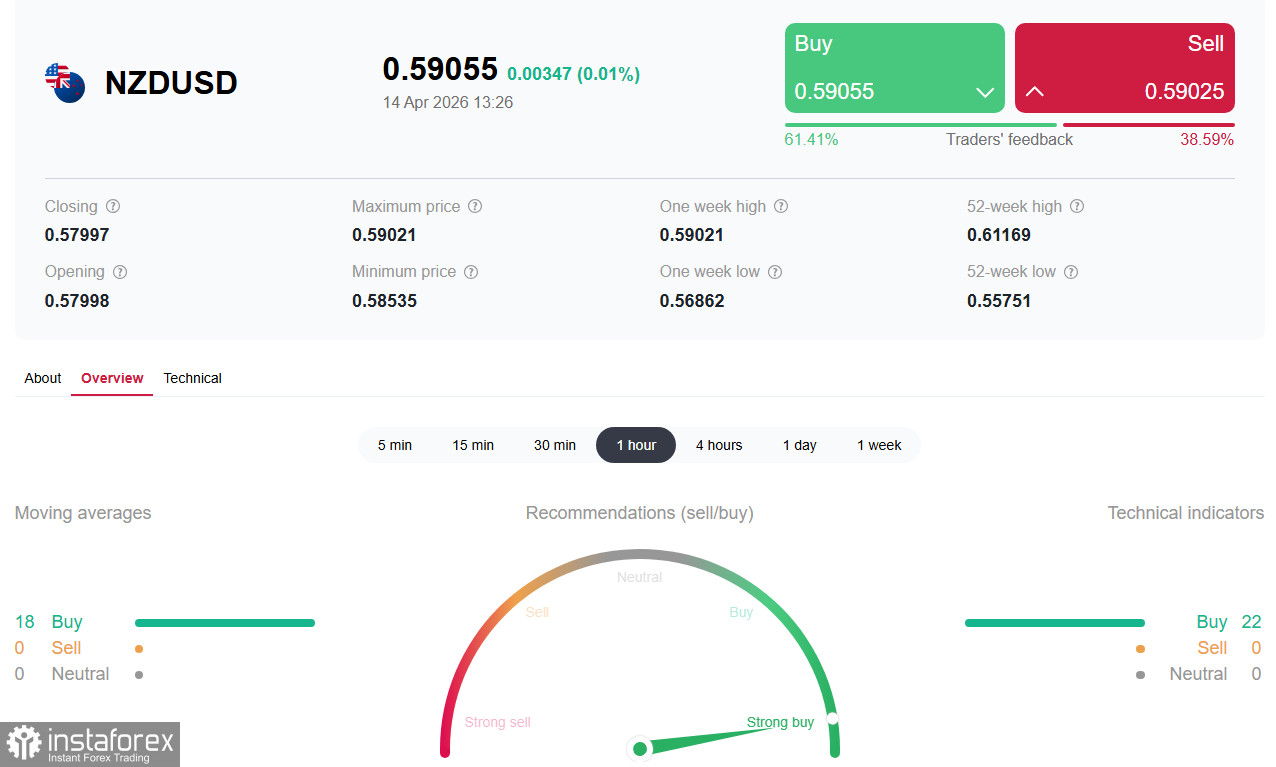Open the help icon next to Maximum price

475,206
